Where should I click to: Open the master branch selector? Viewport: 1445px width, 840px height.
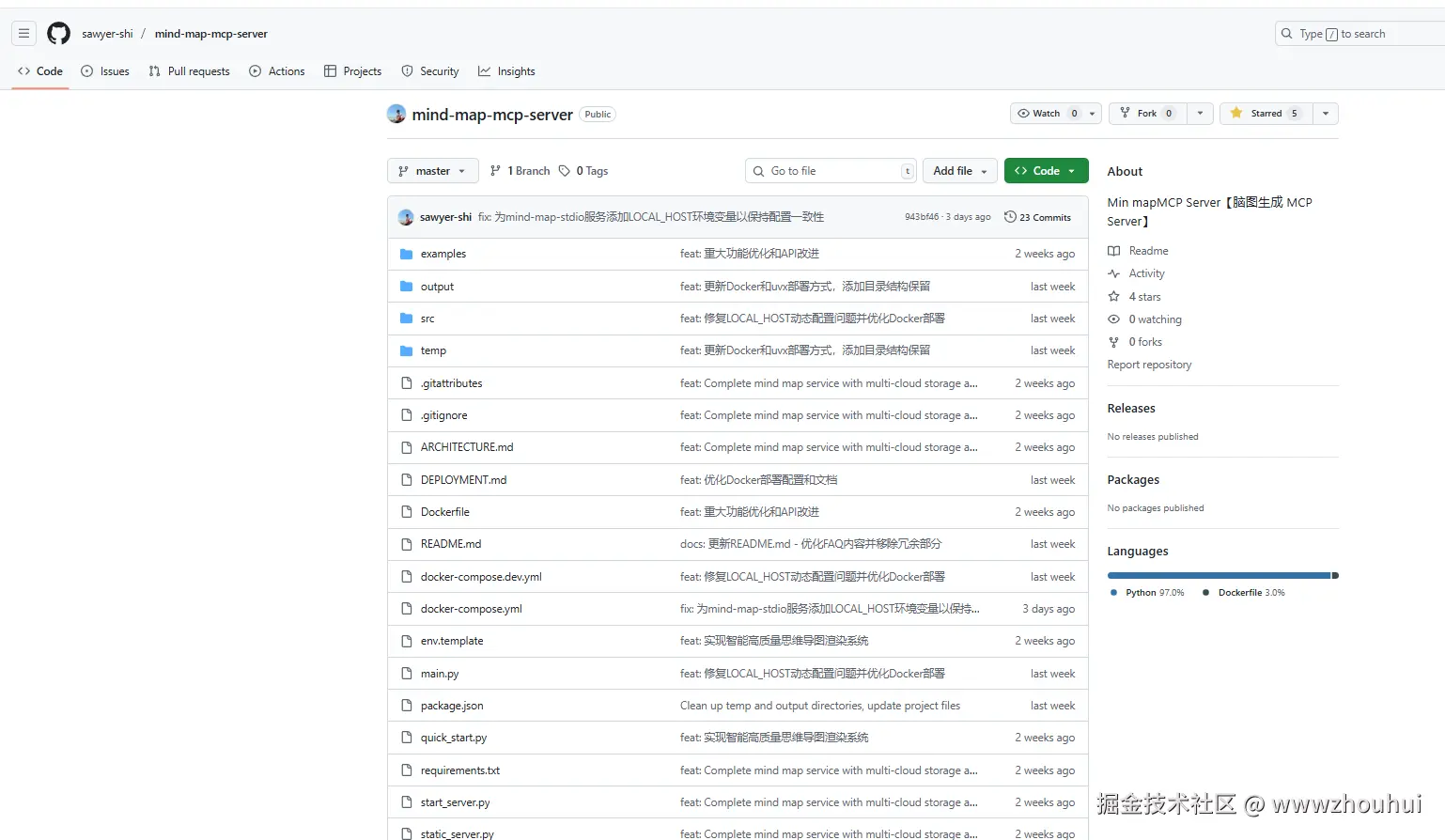tap(433, 171)
